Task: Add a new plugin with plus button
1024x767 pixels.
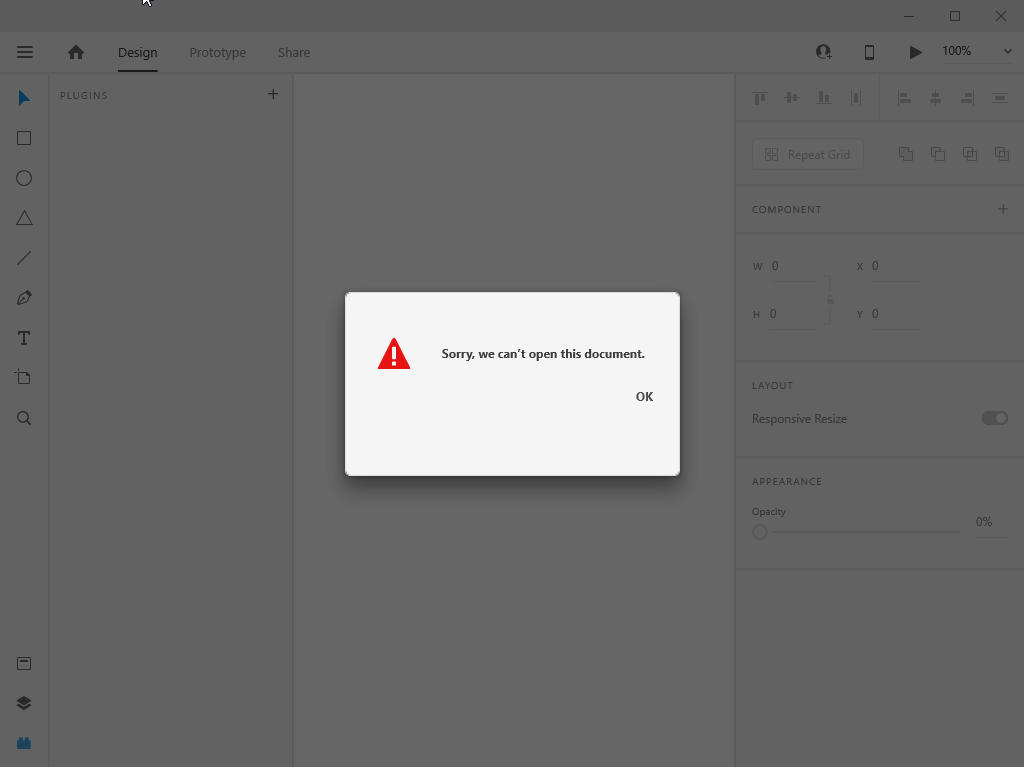Action: (x=272, y=94)
